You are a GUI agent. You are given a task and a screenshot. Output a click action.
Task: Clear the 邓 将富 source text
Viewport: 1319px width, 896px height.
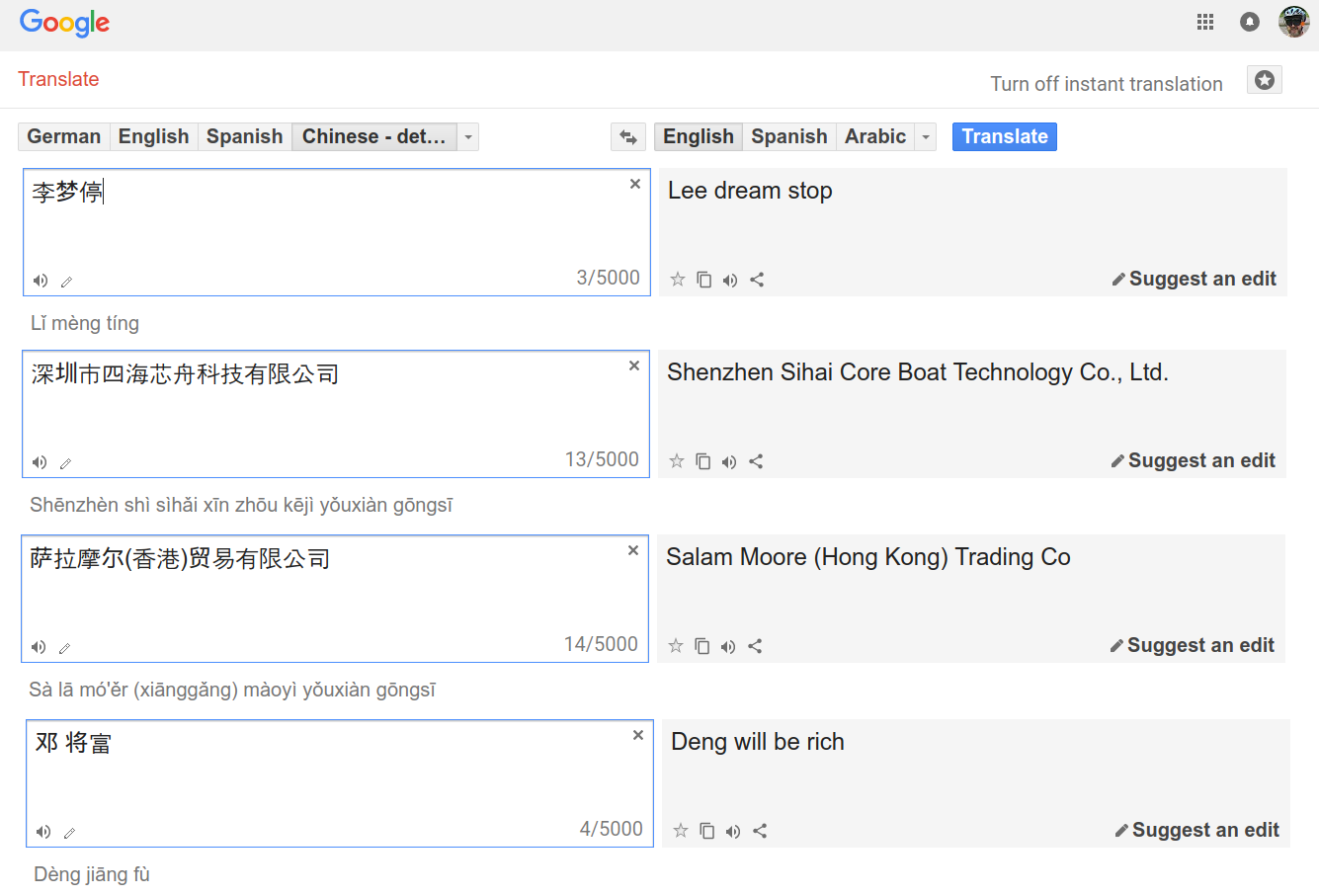(x=638, y=735)
